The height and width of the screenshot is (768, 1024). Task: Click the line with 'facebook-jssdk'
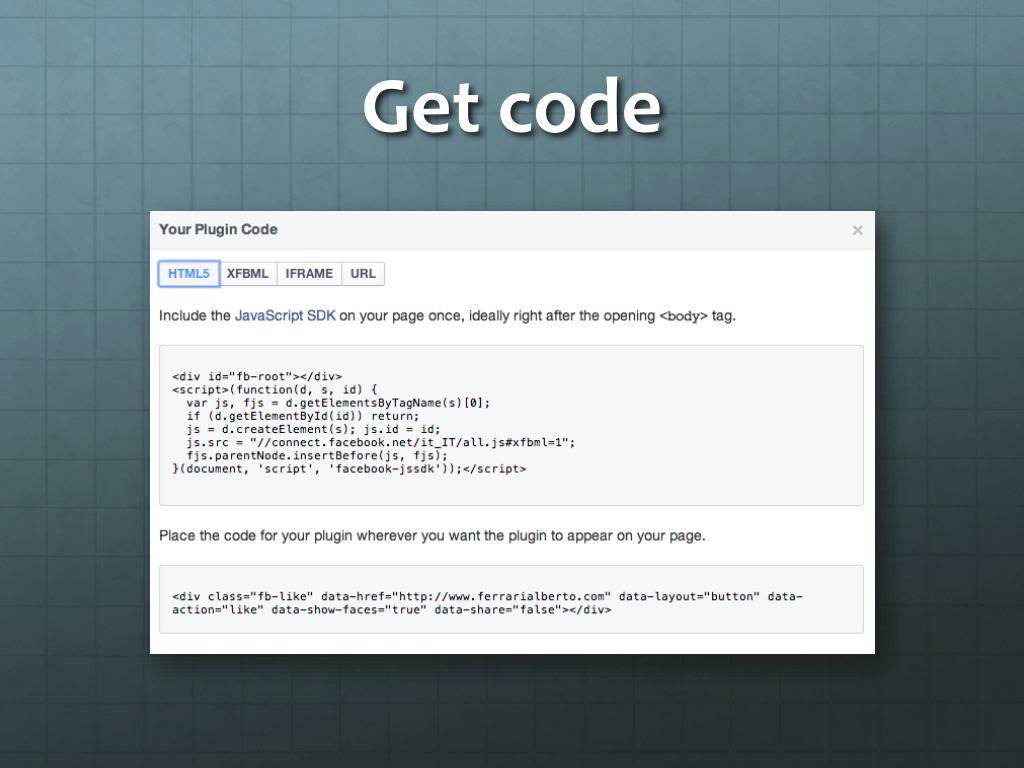click(x=349, y=469)
